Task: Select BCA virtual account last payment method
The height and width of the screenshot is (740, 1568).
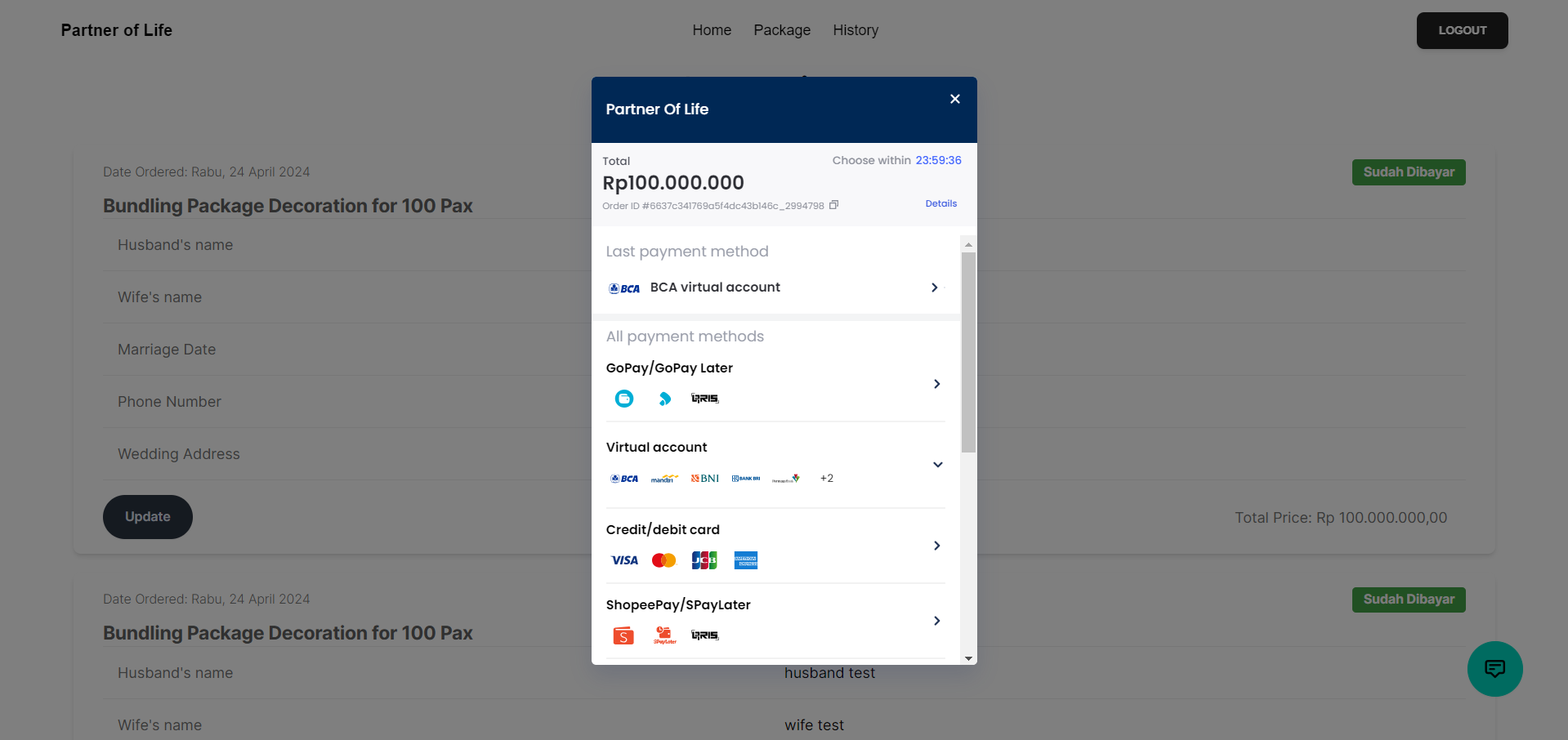Action: [x=775, y=288]
